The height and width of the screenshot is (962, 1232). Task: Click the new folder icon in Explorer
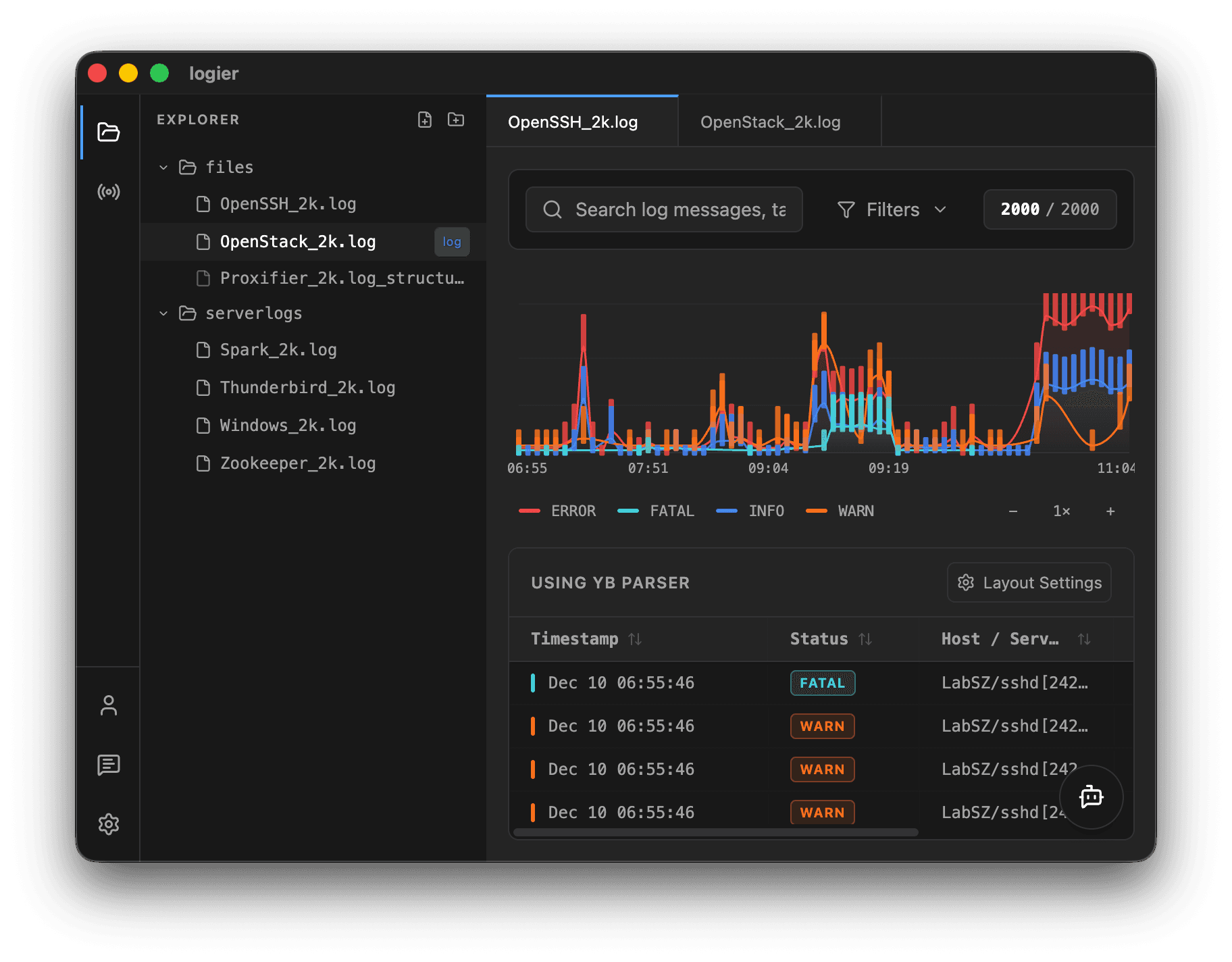tap(456, 120)
